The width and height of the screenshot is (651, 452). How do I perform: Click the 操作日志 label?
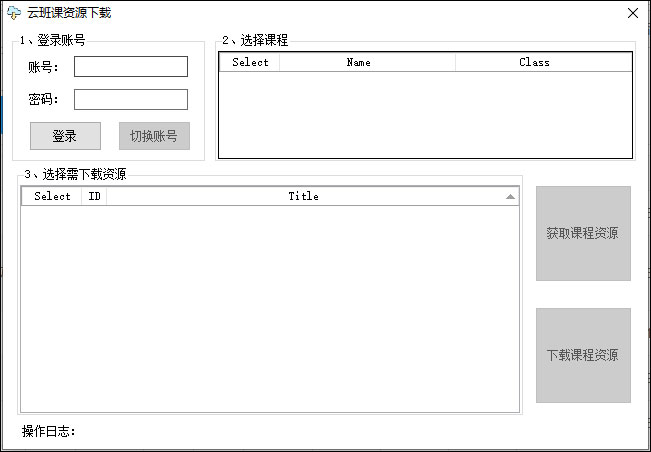(x=49, y=431)
